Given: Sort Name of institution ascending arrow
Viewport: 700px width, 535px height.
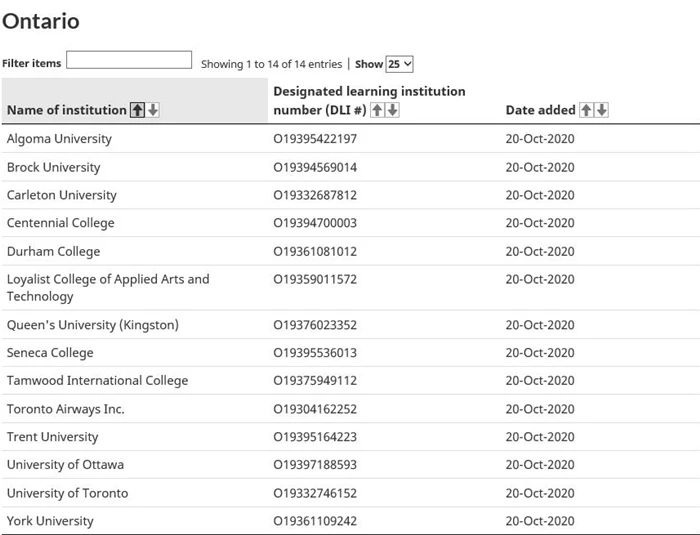Looking at the screenshot, I should [138, 110].
